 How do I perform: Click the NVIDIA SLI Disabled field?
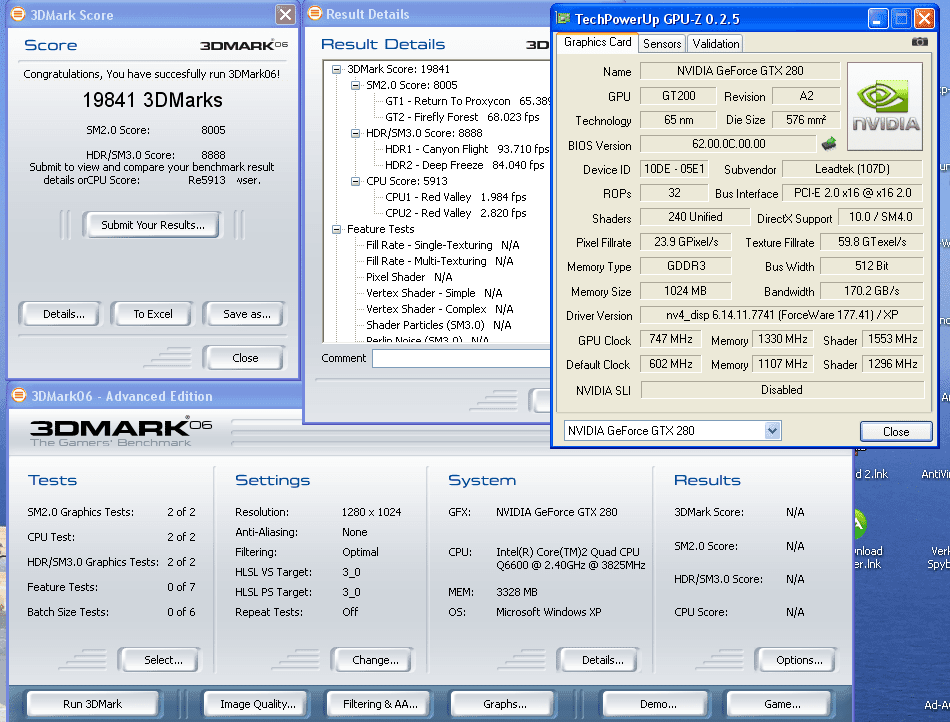point(782,389)
